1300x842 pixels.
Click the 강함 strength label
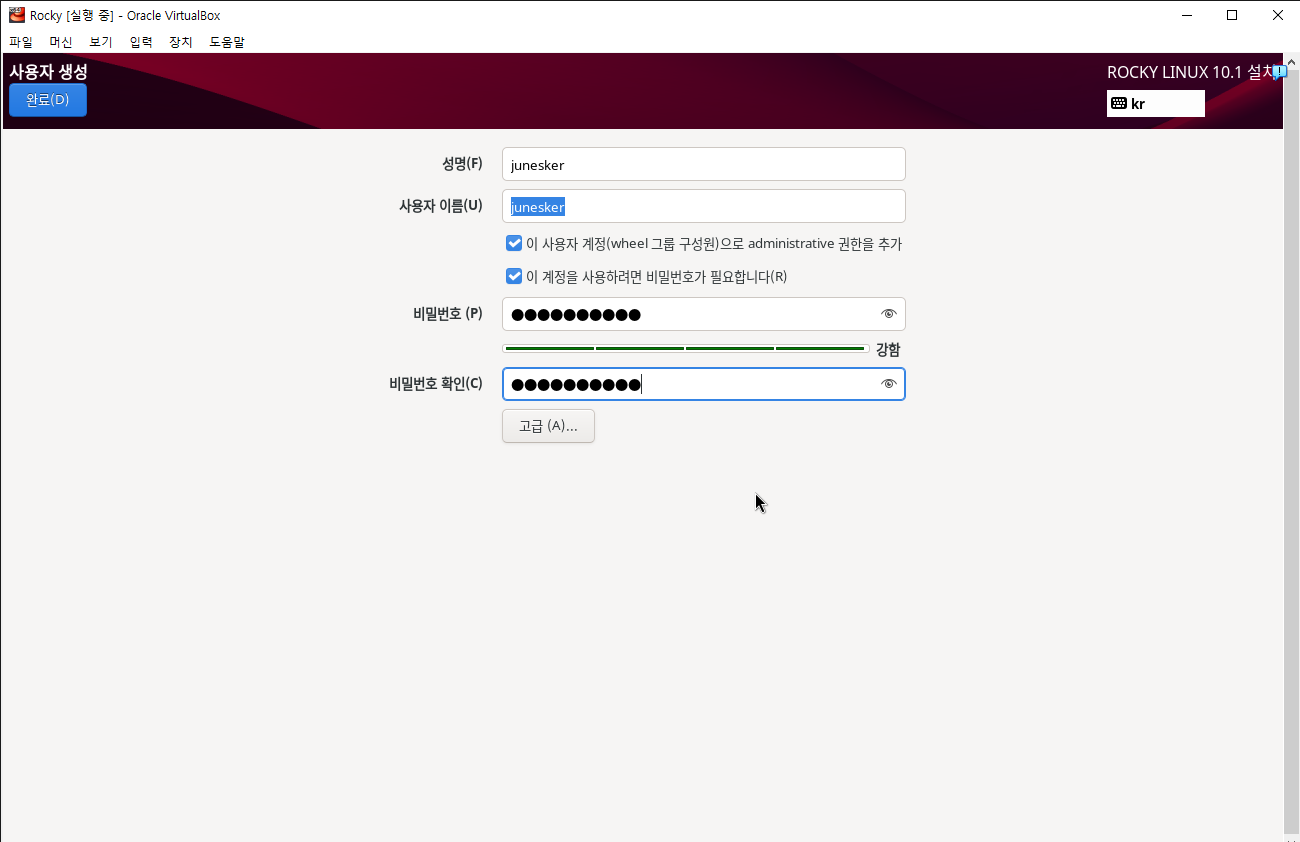tap(888, 350)
